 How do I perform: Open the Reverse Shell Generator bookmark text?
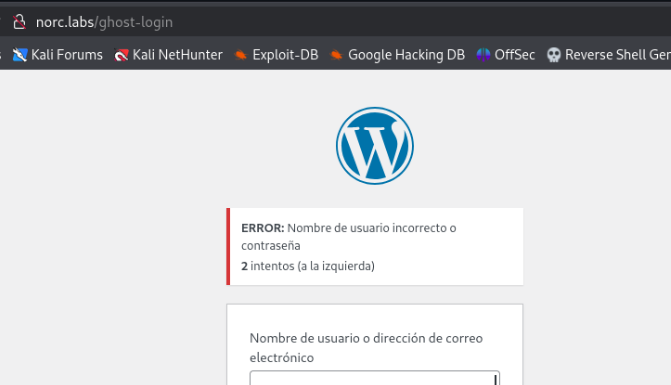coord(618,55)
